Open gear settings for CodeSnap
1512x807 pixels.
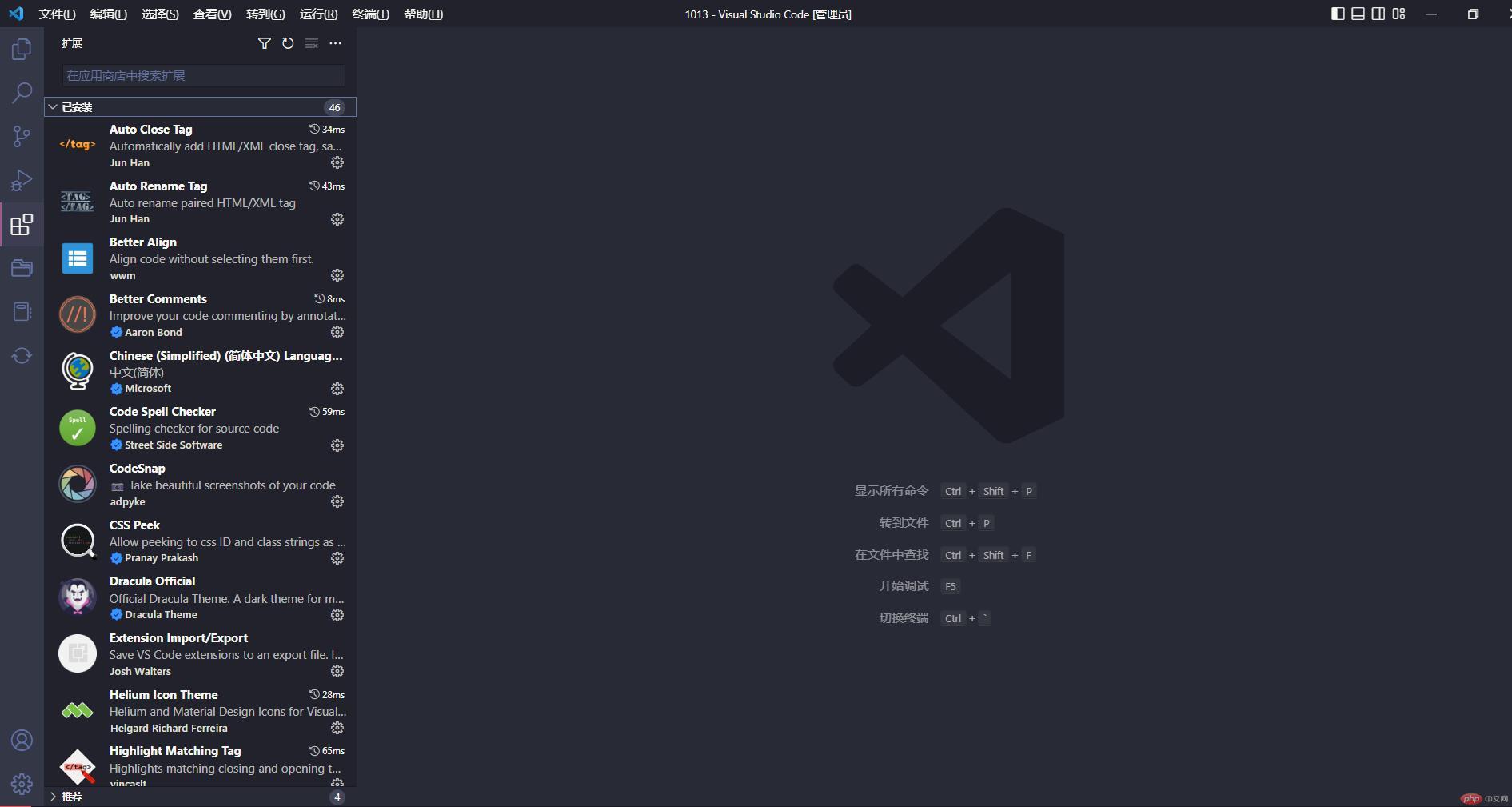(x=337, y=501)
